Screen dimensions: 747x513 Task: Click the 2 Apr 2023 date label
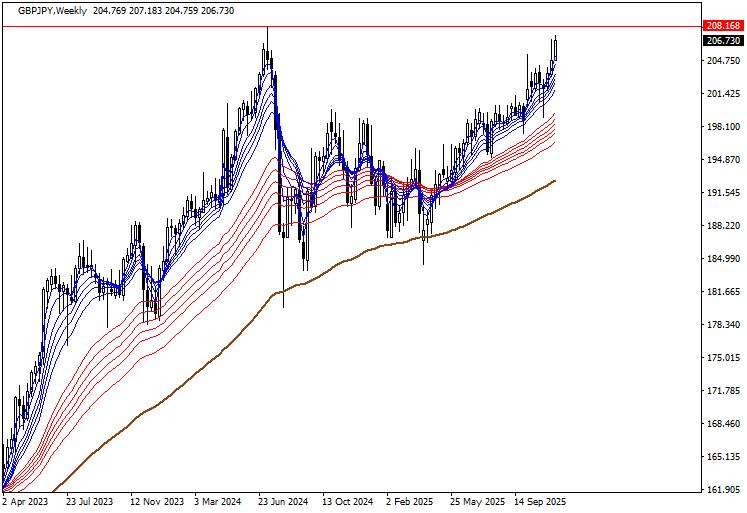[x=25, y=501]
